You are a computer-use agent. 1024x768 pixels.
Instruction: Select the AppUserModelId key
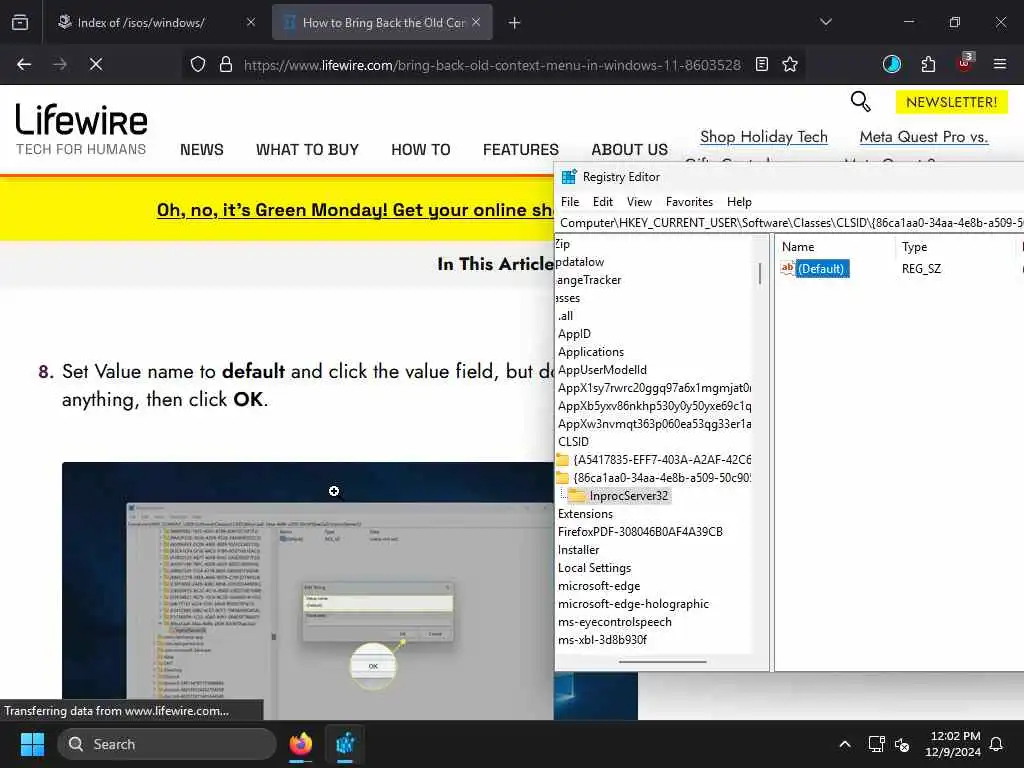[x=602, y=370]
